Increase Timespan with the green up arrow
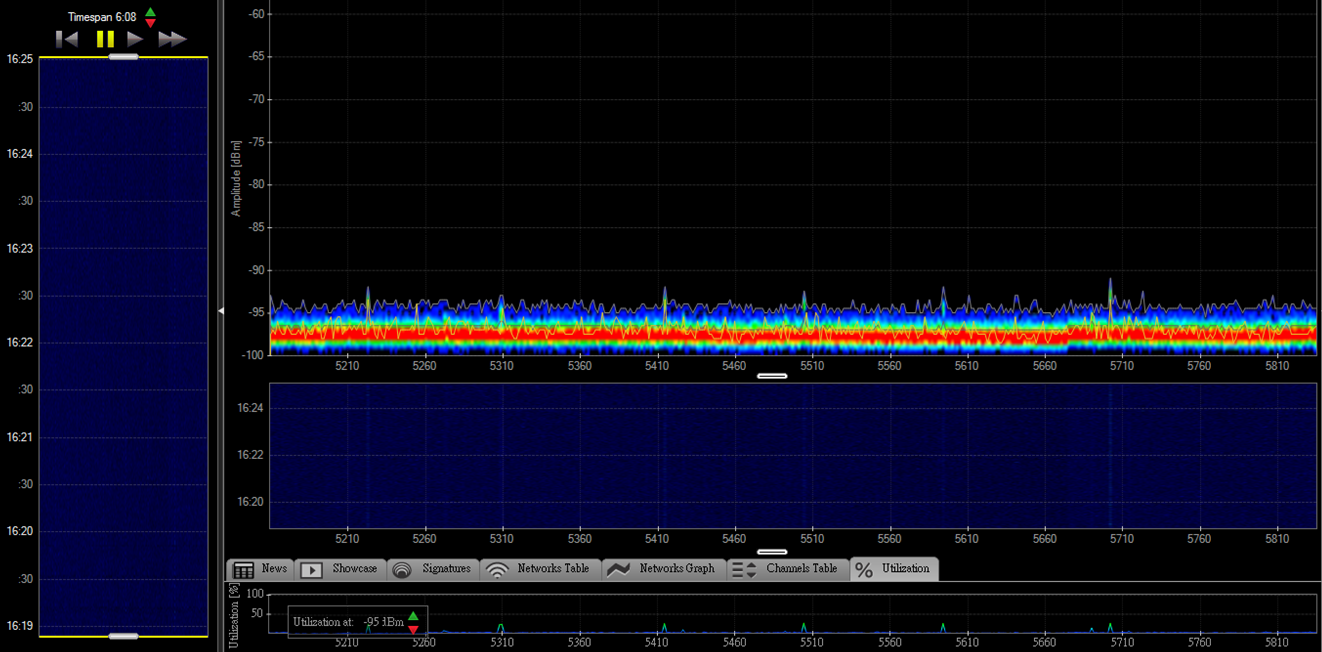This screenshot has width=1322, height=652. 150,12
